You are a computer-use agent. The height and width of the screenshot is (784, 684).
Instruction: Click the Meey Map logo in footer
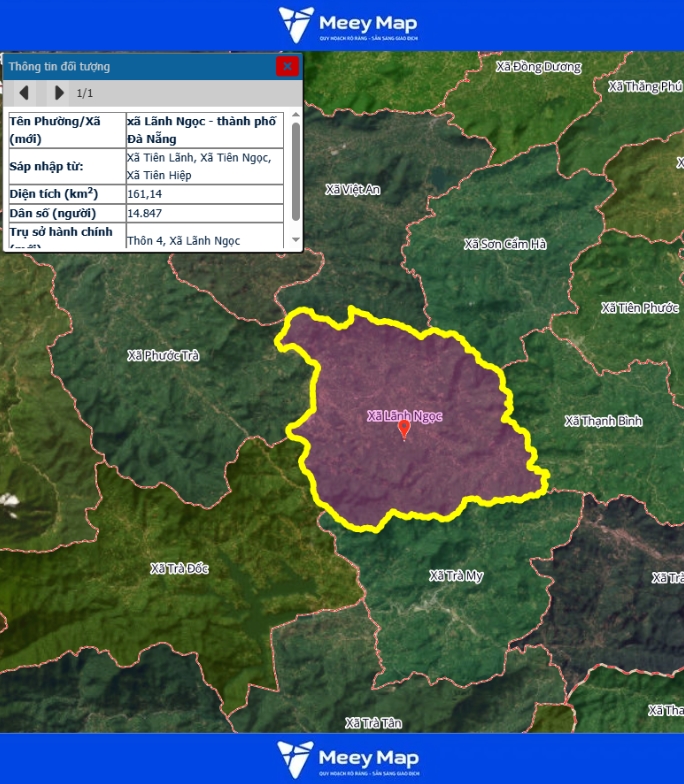347,759
